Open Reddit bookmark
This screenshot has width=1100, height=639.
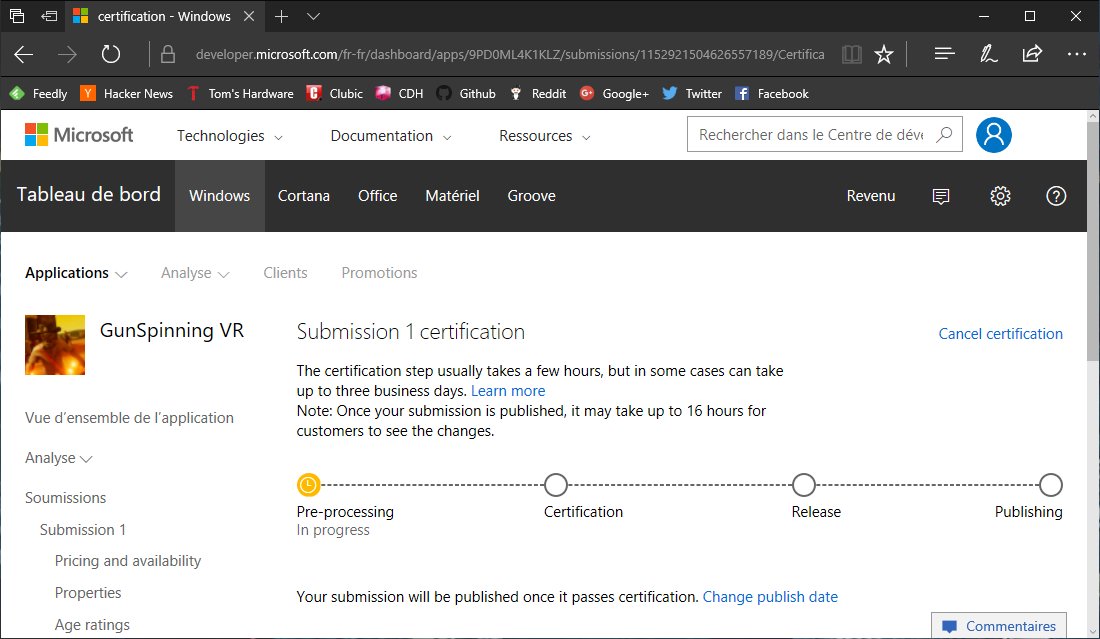[537, 93]
